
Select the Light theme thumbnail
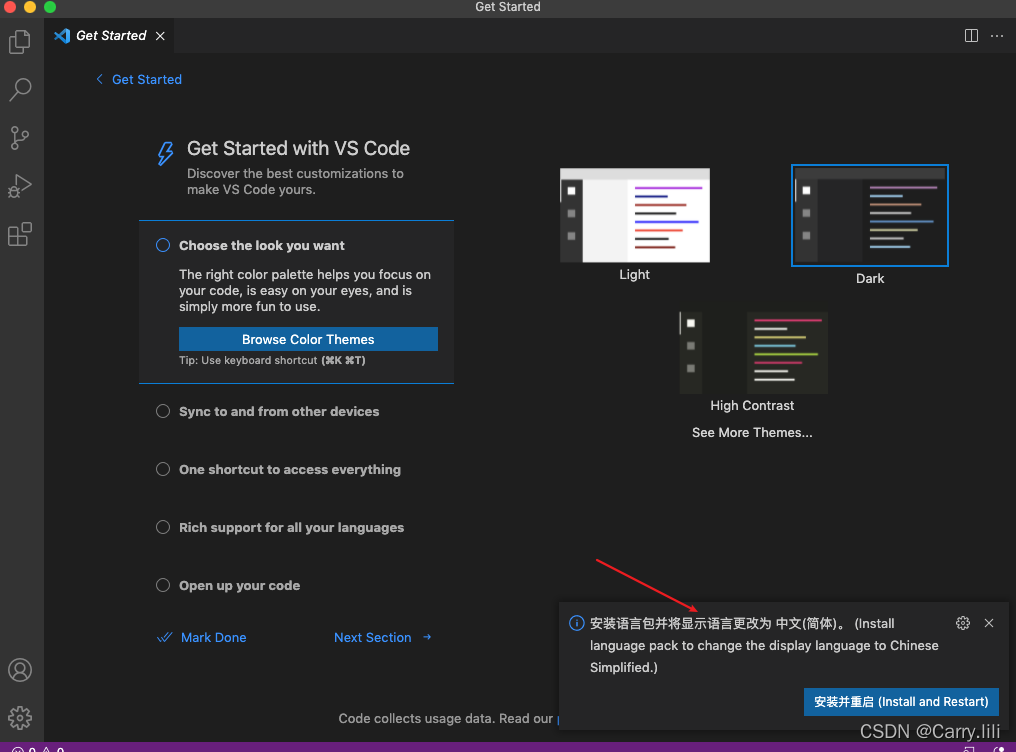point(635,216)
